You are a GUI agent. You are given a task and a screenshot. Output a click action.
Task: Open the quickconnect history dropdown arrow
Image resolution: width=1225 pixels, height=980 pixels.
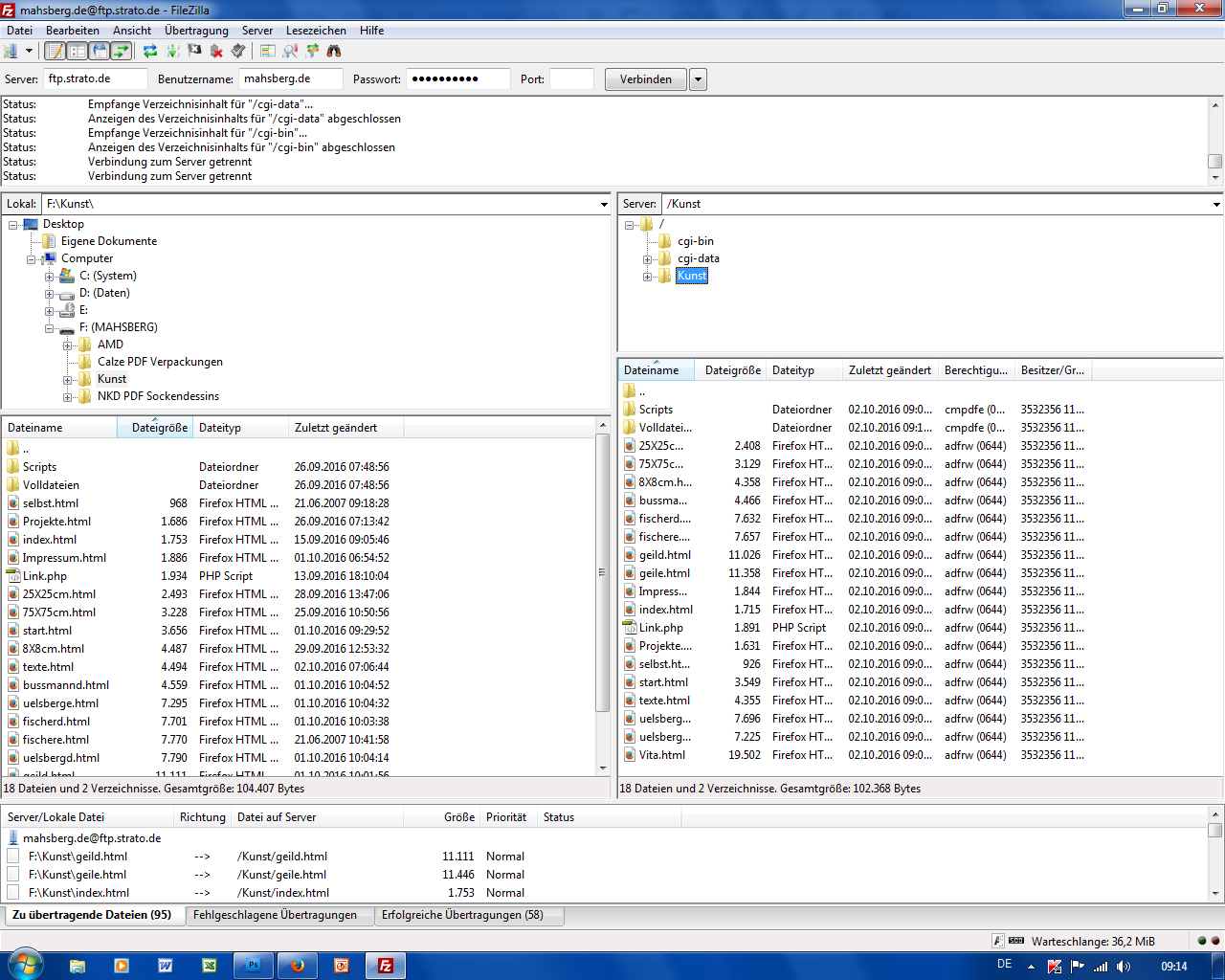(x=698, y=79)
